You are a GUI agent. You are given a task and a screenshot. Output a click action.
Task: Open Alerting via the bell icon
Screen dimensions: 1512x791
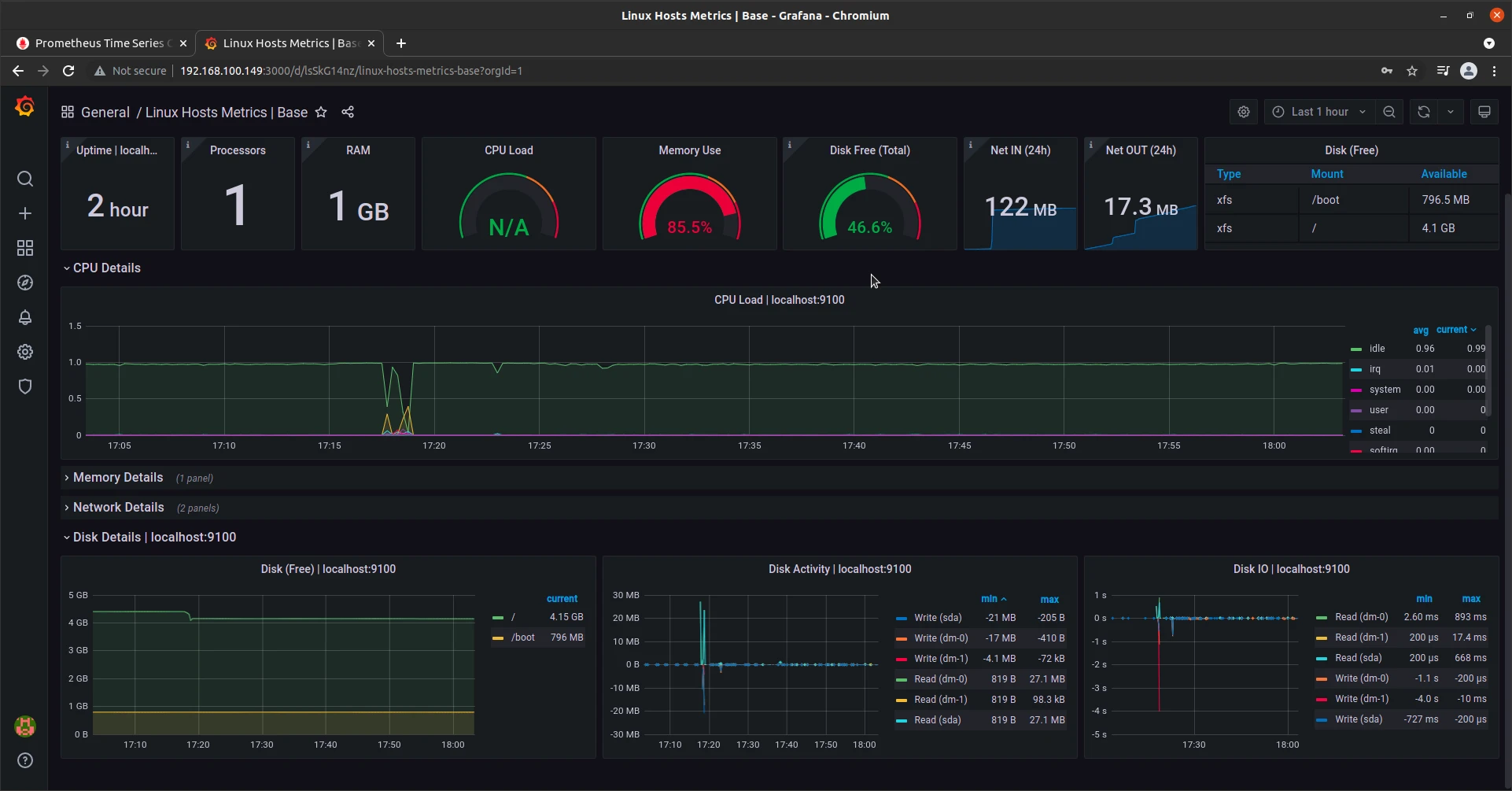pos(26,318)
